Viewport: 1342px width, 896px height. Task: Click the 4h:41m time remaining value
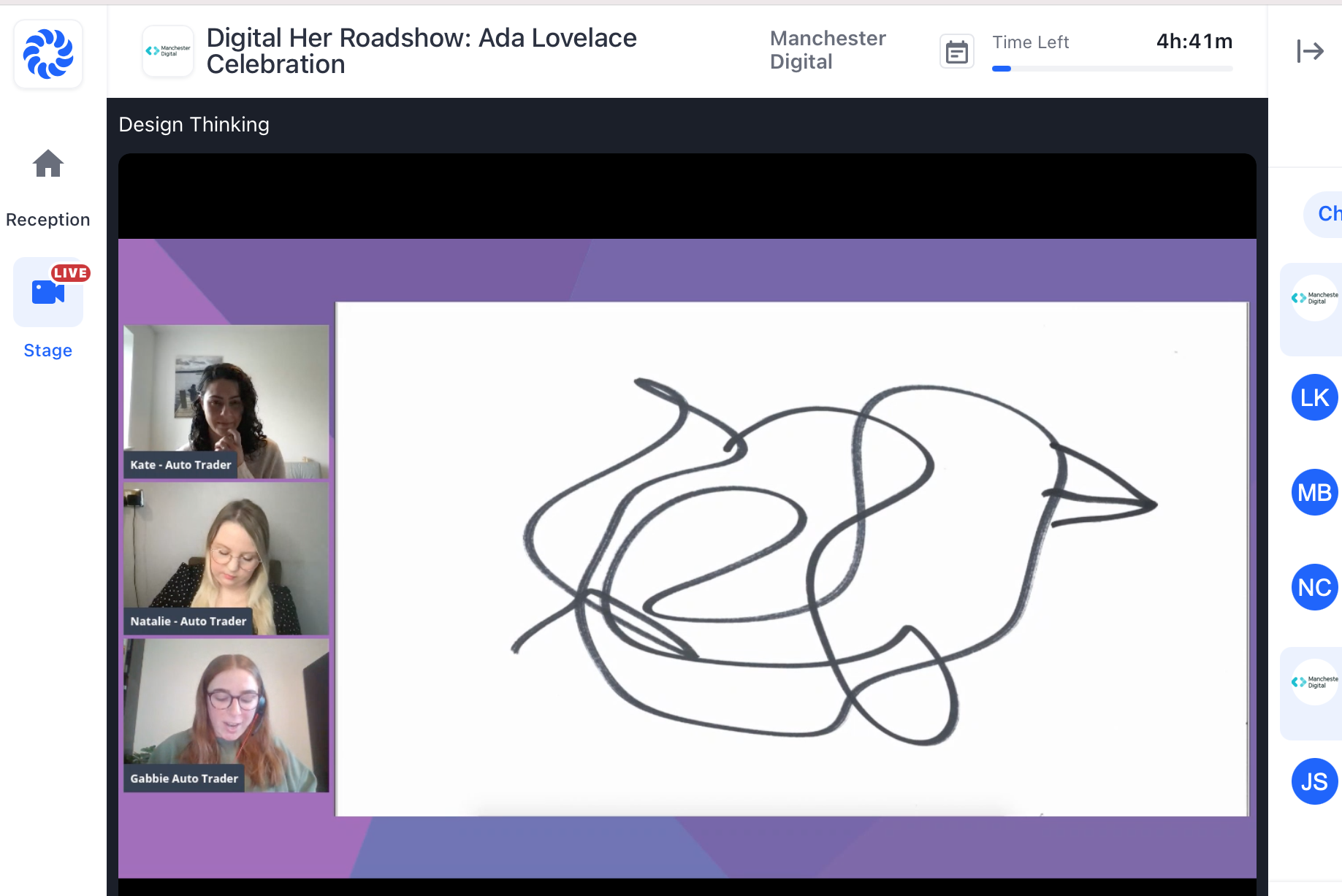pos(1194,42)
